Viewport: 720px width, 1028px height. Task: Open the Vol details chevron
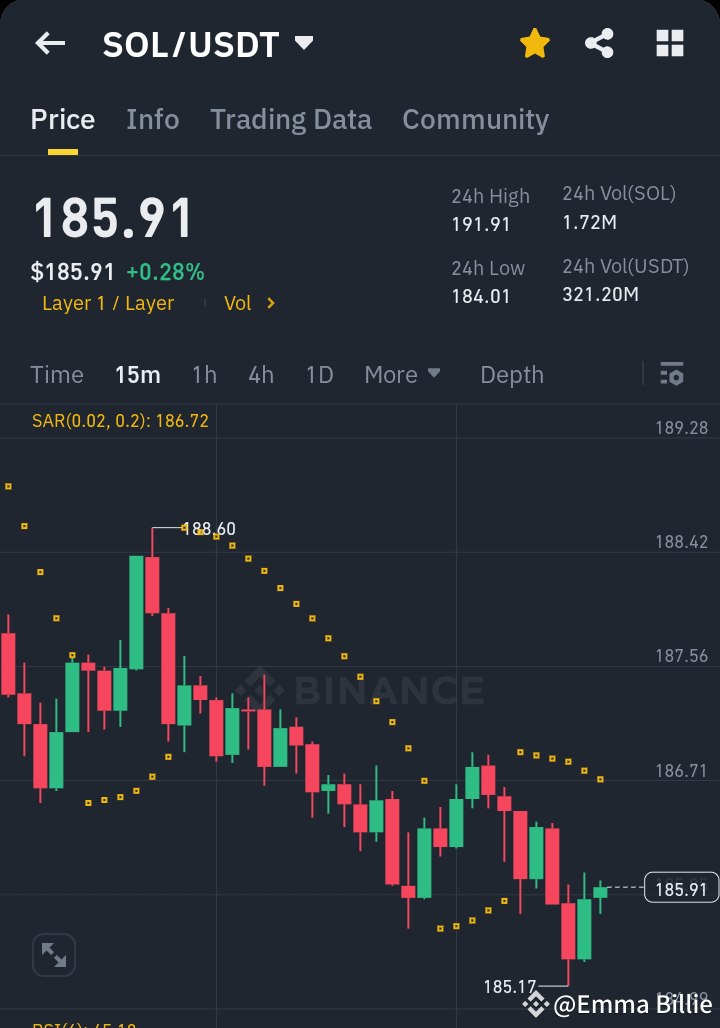point(250,303)
